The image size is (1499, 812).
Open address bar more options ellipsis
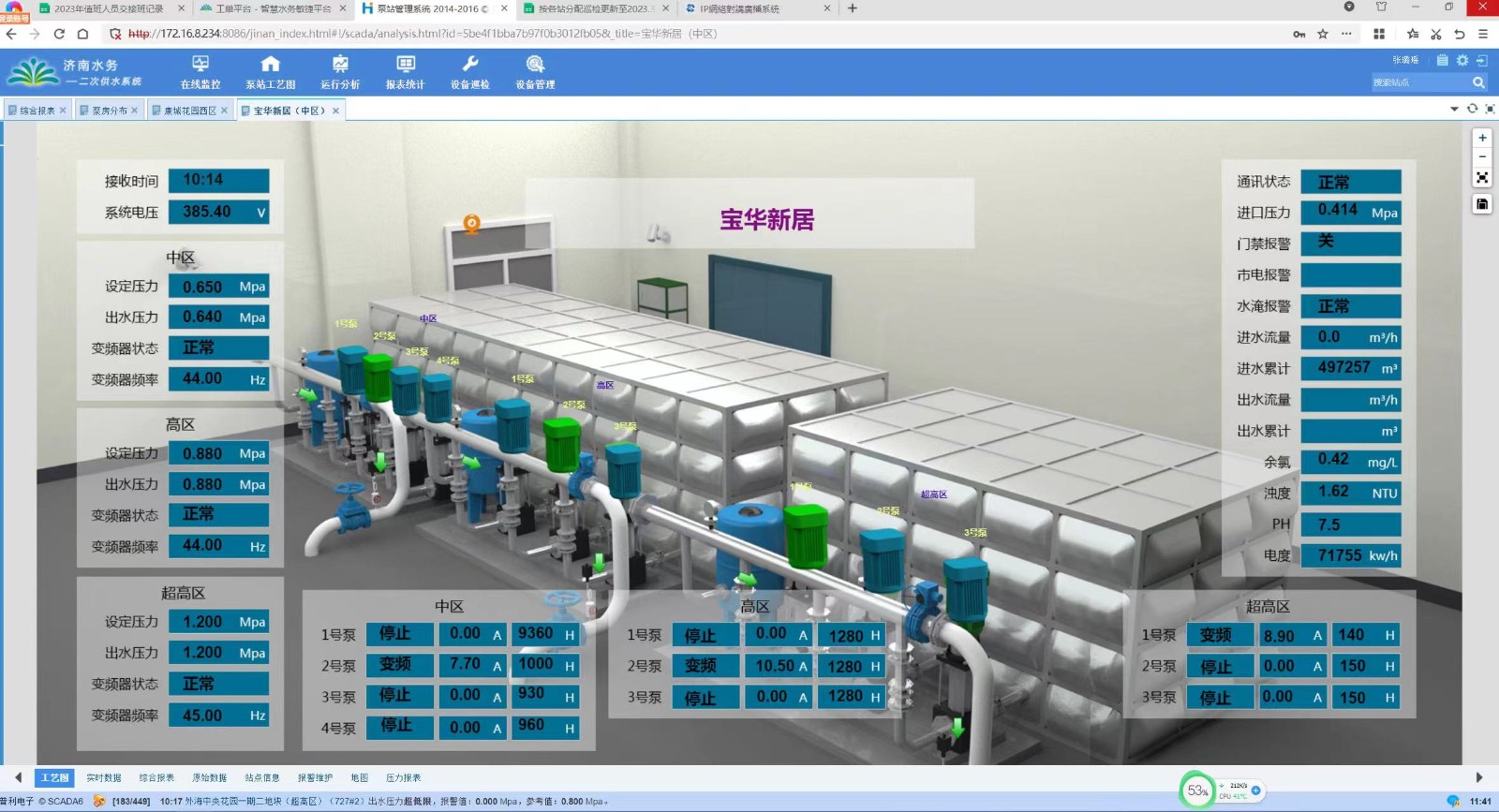point(1346,34)
